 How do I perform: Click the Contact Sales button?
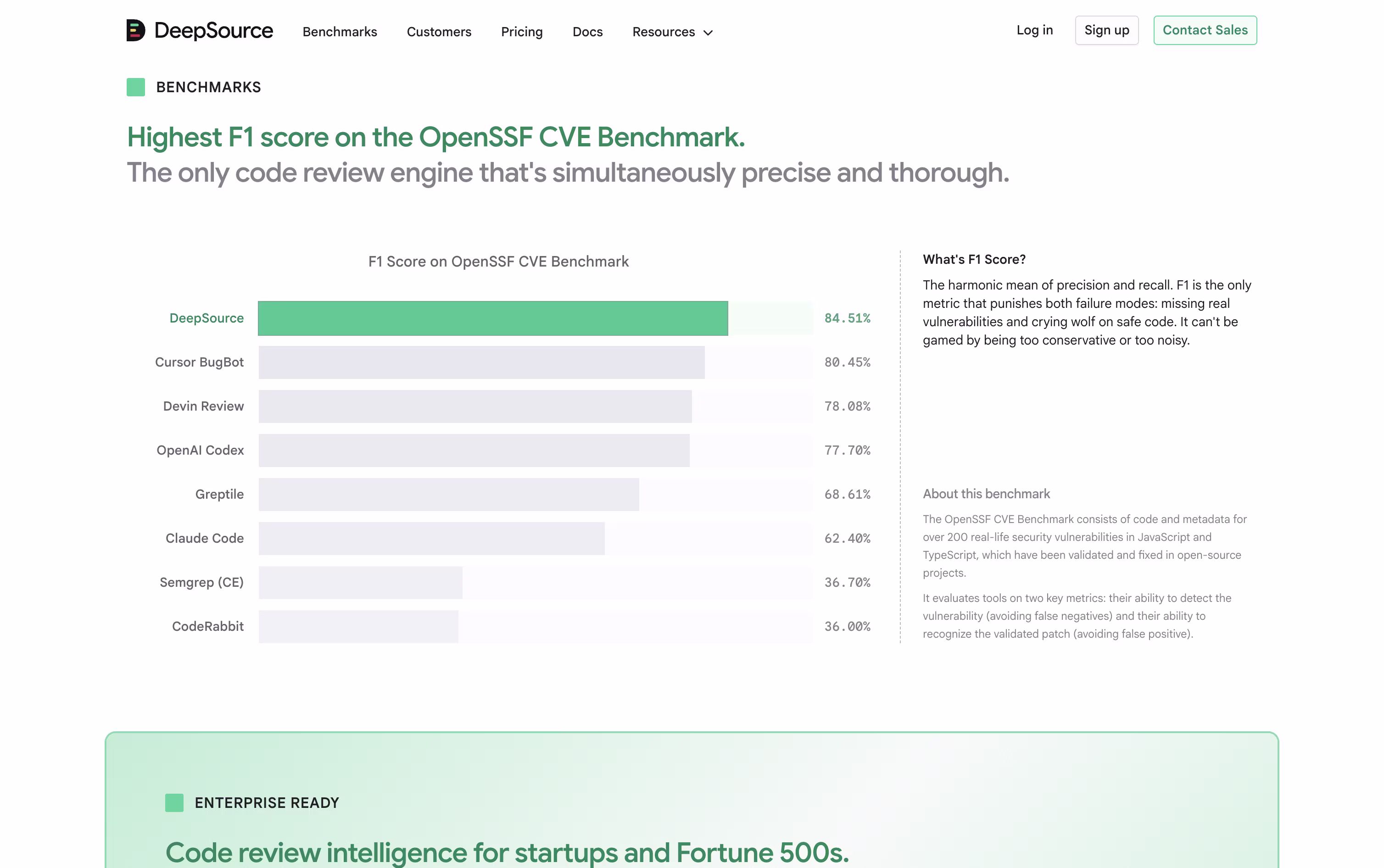1205,30
